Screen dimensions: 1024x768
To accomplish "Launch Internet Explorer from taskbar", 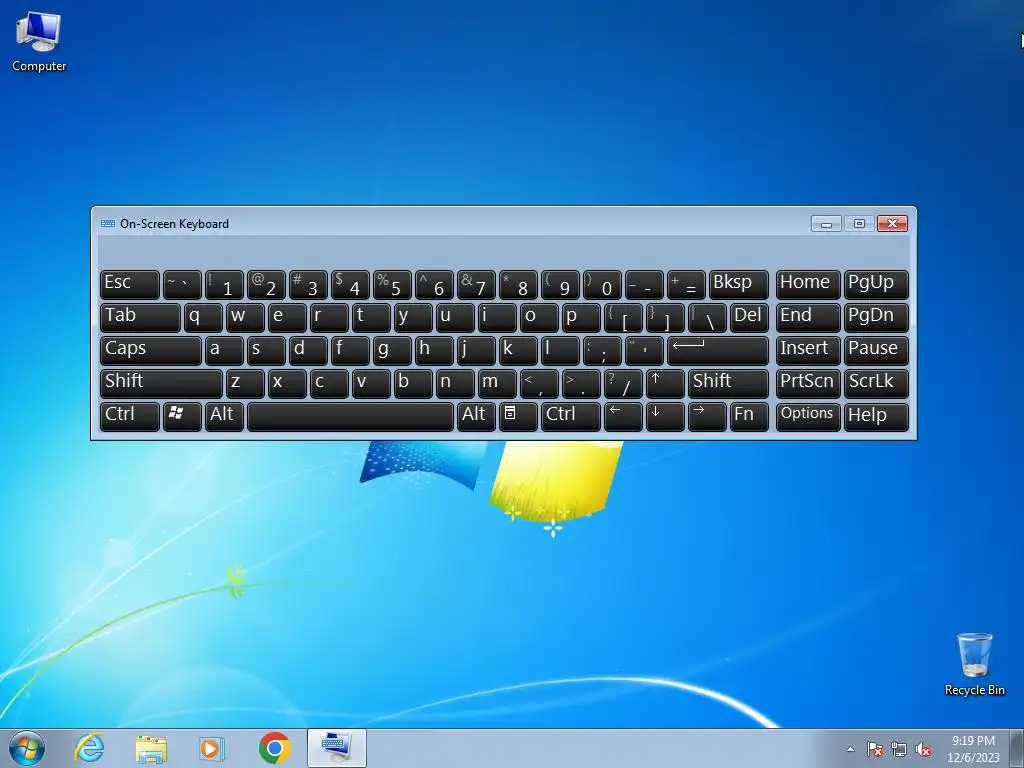I will tap(89, 748).
